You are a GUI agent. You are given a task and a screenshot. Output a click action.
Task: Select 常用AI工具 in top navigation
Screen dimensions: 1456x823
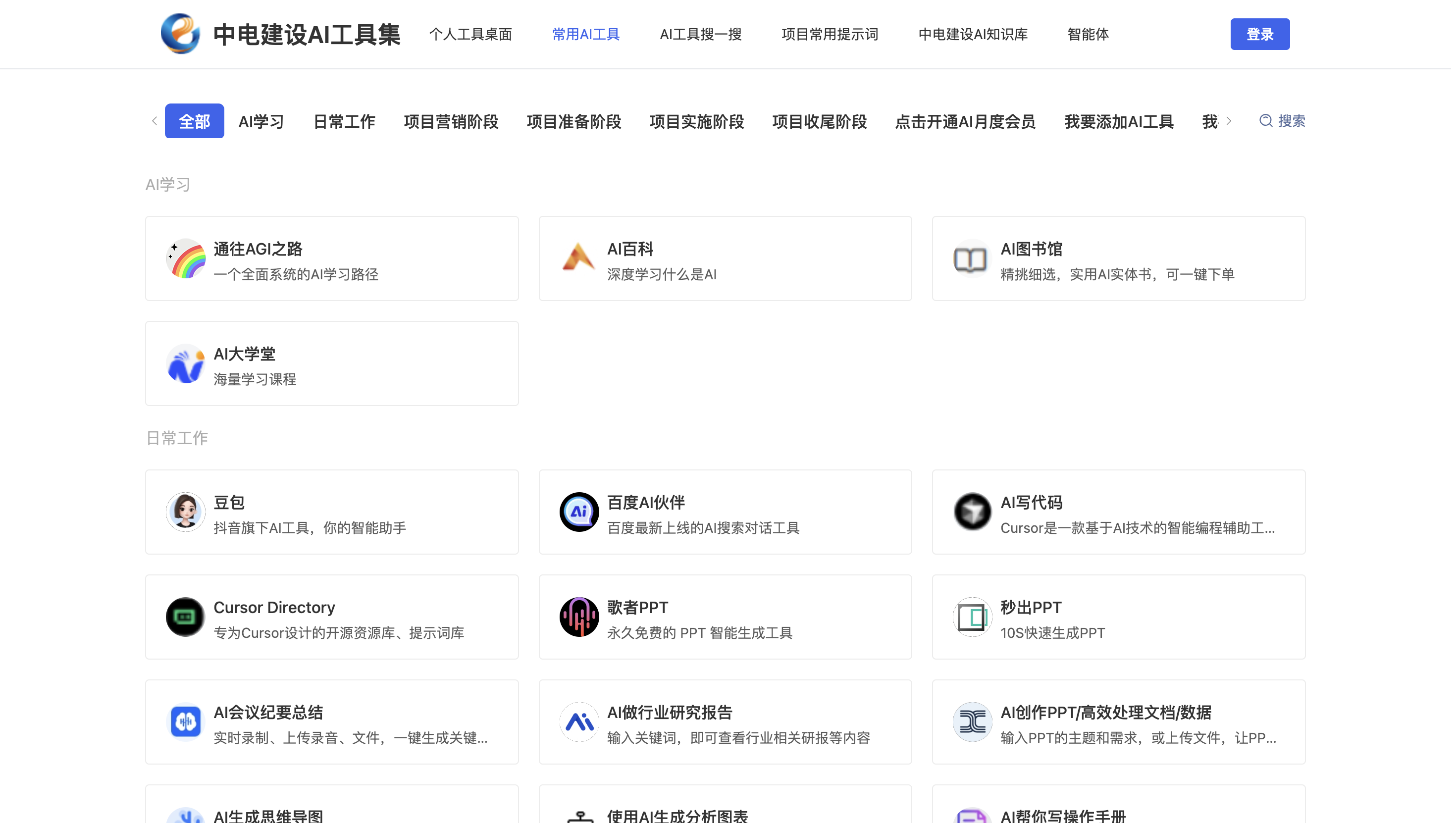click(588, 35)
